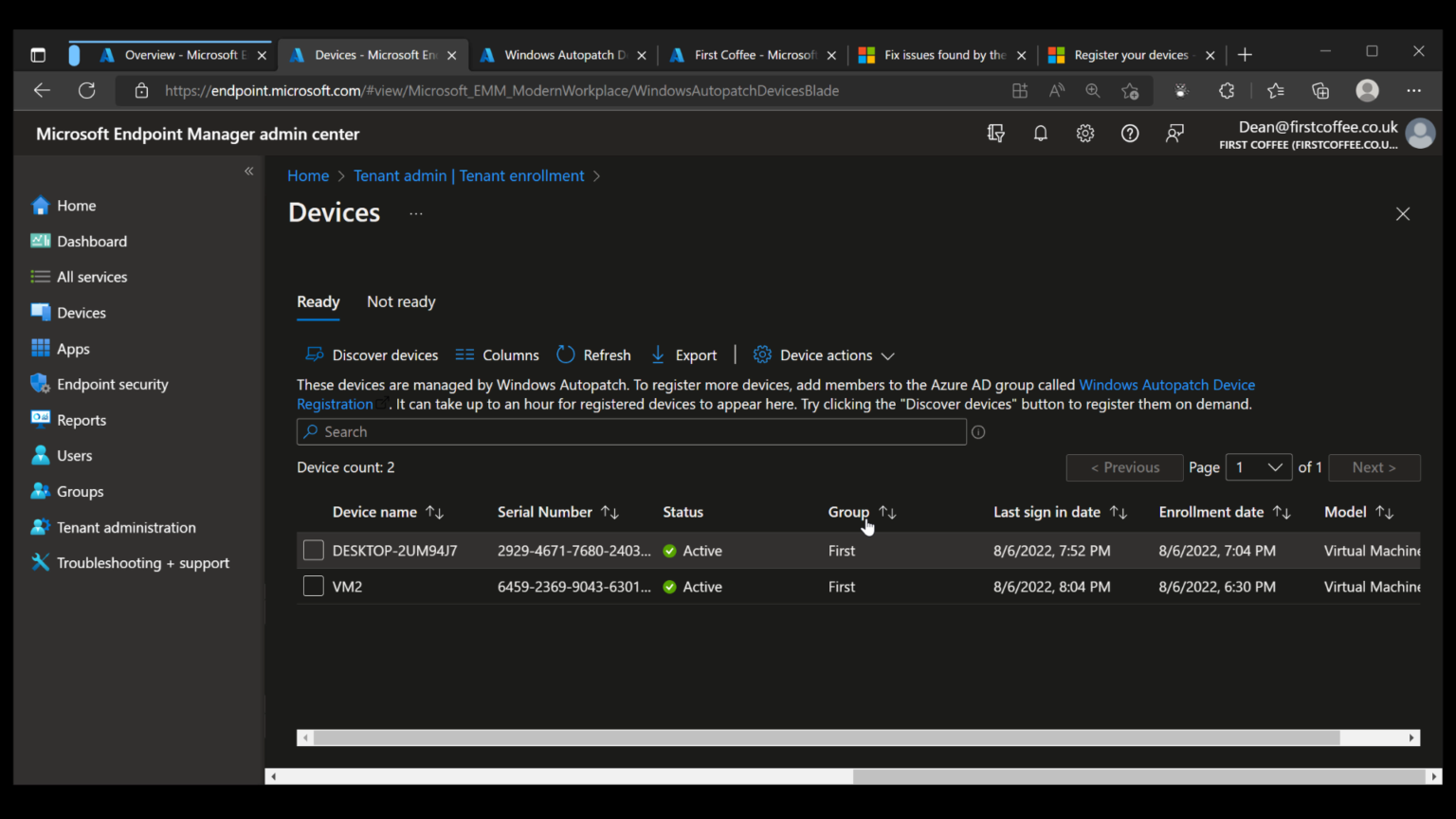1456x819 pixels.
Task: Select Reports in the left navigation
Action: click(x=81, y=420)
